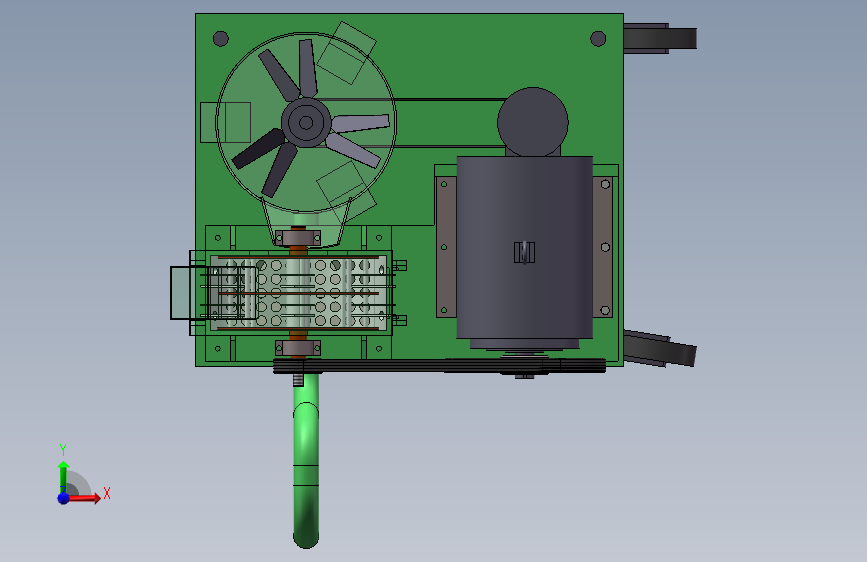Select the round dark pulley above the motor
This screenshot has width=867, height=562.
(x=532, y=122)
